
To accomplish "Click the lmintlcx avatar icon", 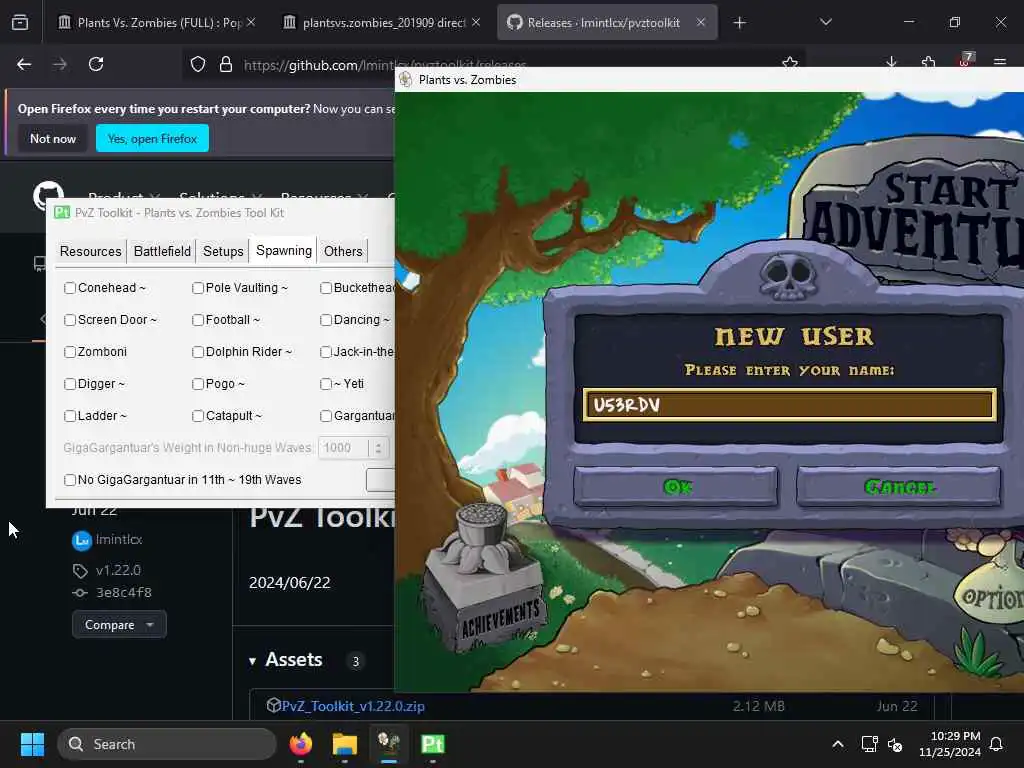I will tap(82, 540).
